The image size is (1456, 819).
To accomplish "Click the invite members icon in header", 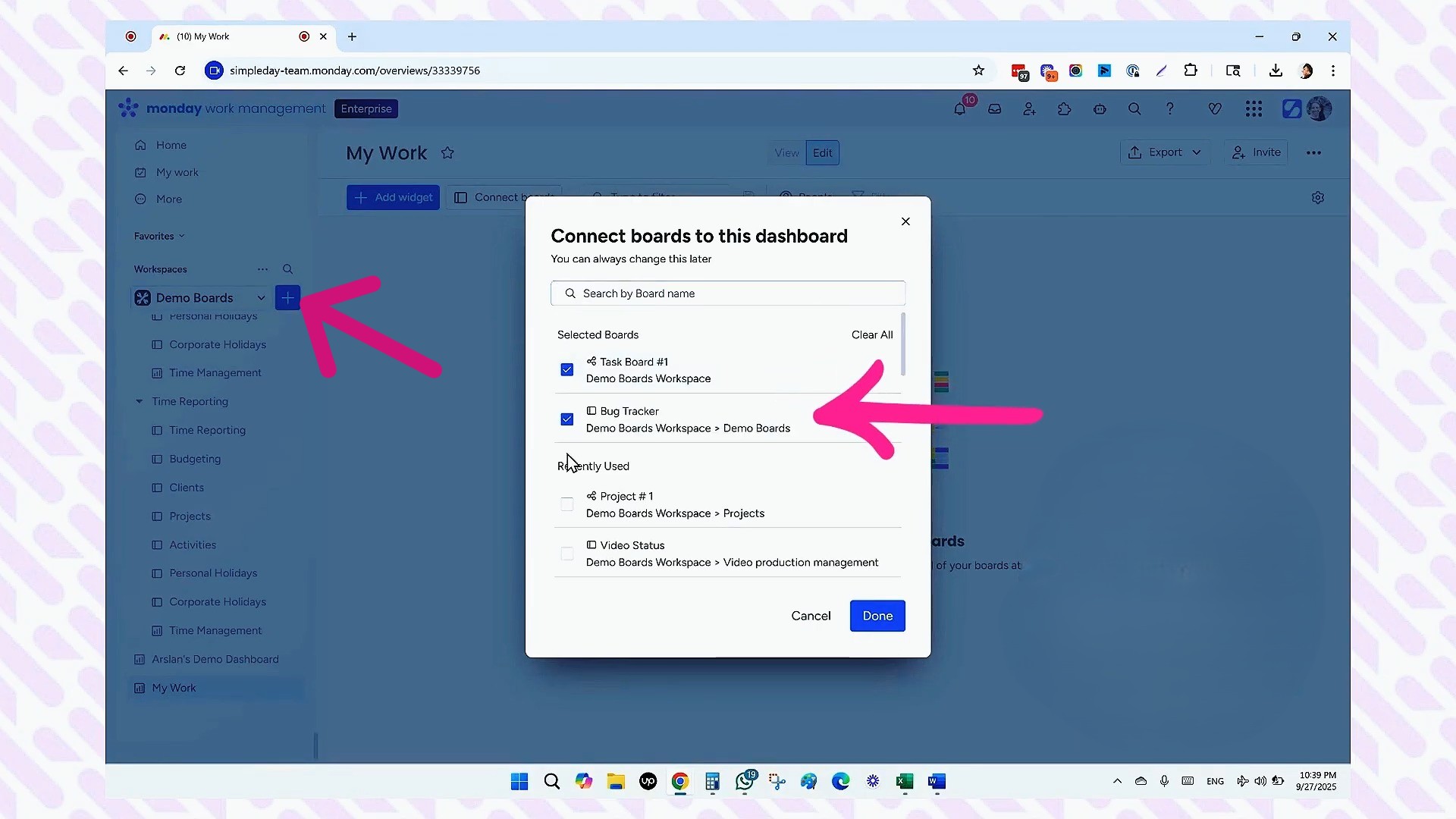I will click(1029, 109).
